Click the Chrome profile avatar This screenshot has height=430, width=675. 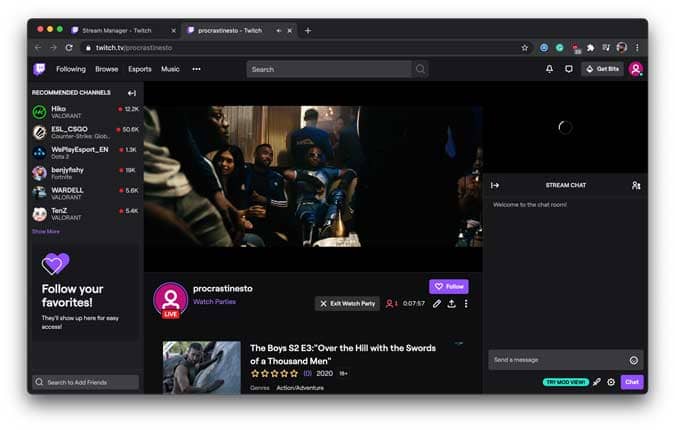(621, 47)
